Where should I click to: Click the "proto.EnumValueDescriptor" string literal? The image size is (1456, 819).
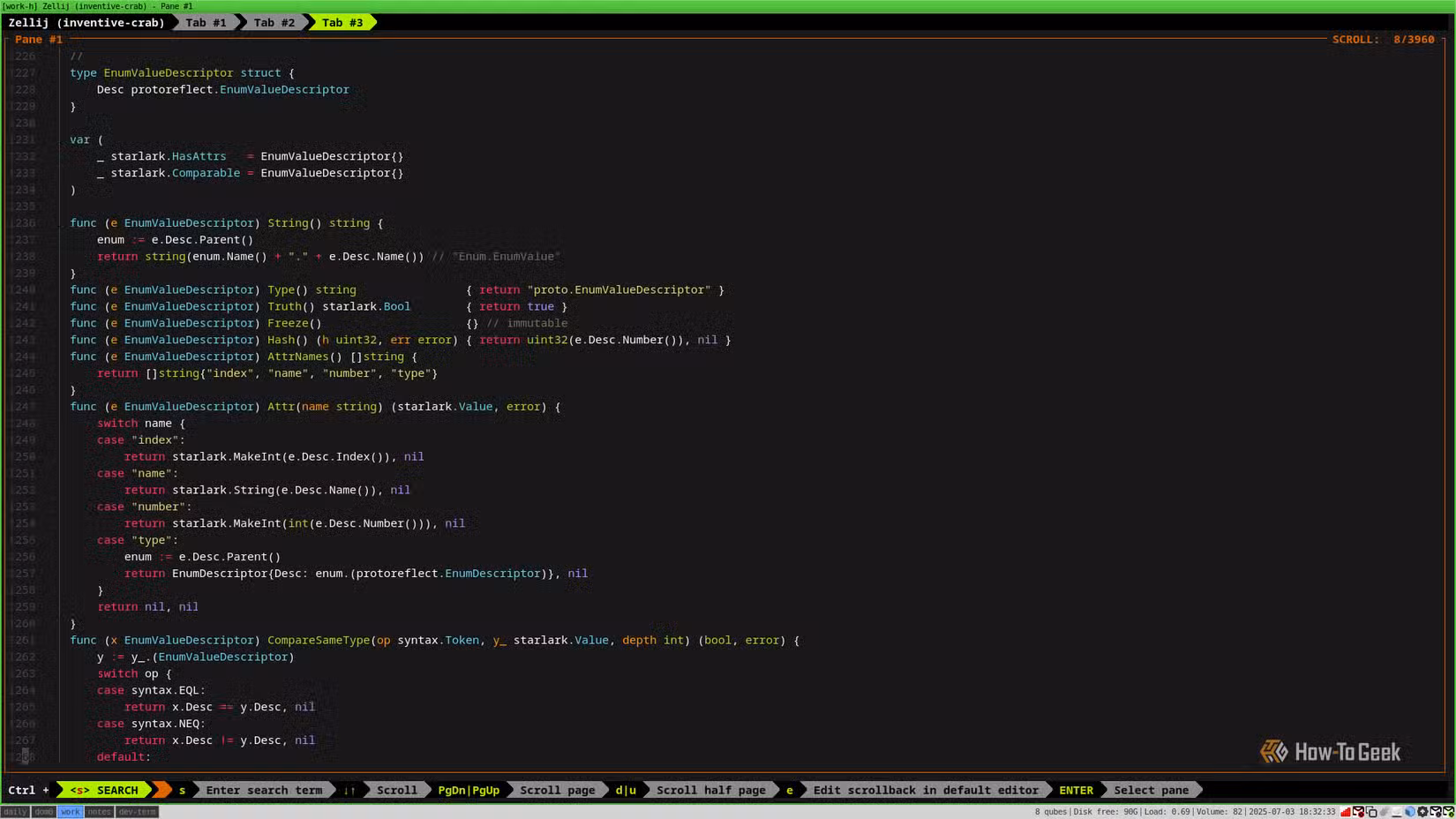click(x=619, y=290)
